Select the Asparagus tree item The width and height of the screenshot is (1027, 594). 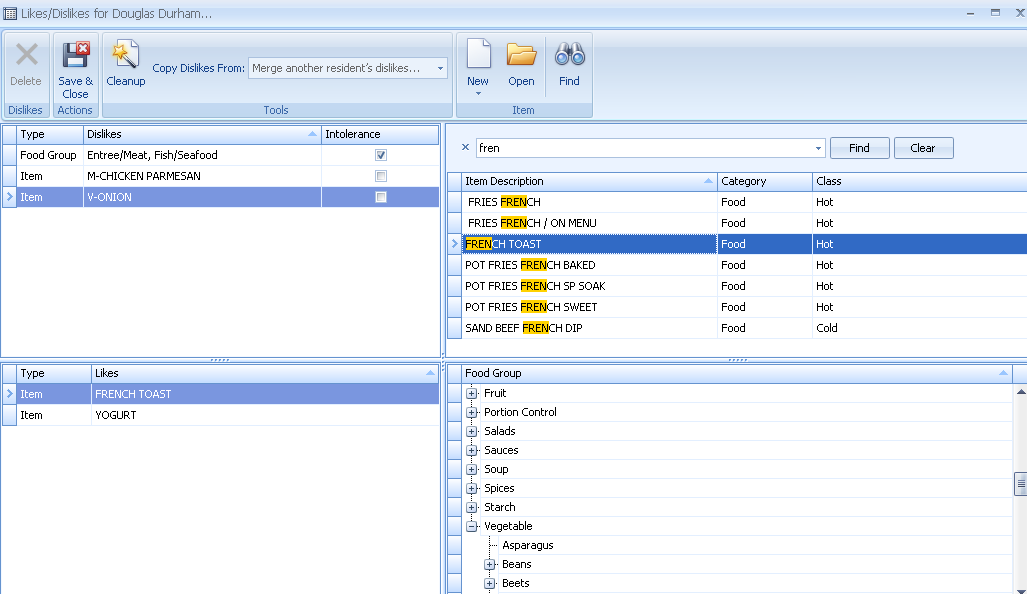tap(527, 546)
